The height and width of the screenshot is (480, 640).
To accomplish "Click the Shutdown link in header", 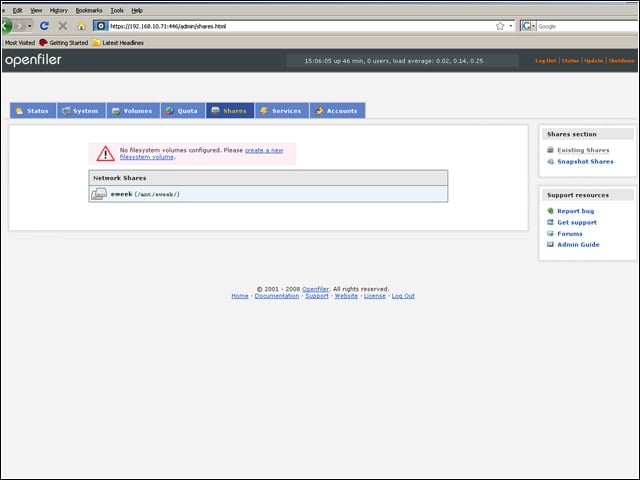I will click(x=622, y=61).
